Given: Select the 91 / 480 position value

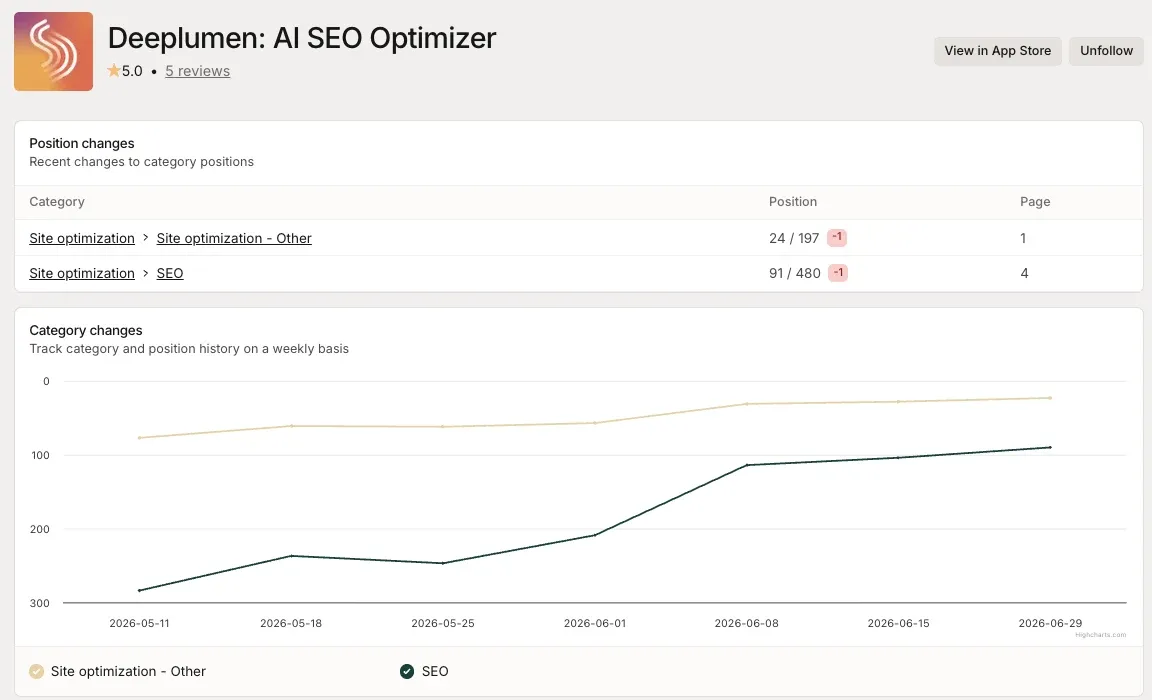Looking at the screenshot, I should click(795, 273).
